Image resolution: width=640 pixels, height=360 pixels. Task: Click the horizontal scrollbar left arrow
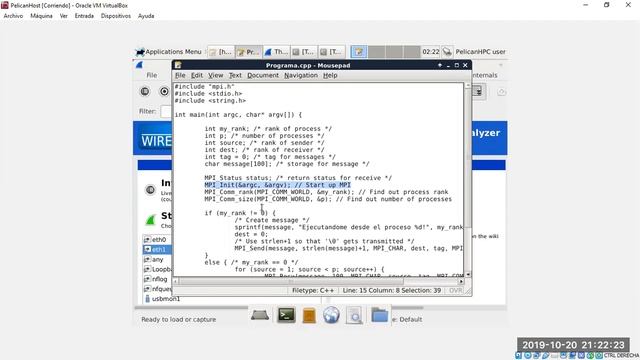(x=176, y=281)
